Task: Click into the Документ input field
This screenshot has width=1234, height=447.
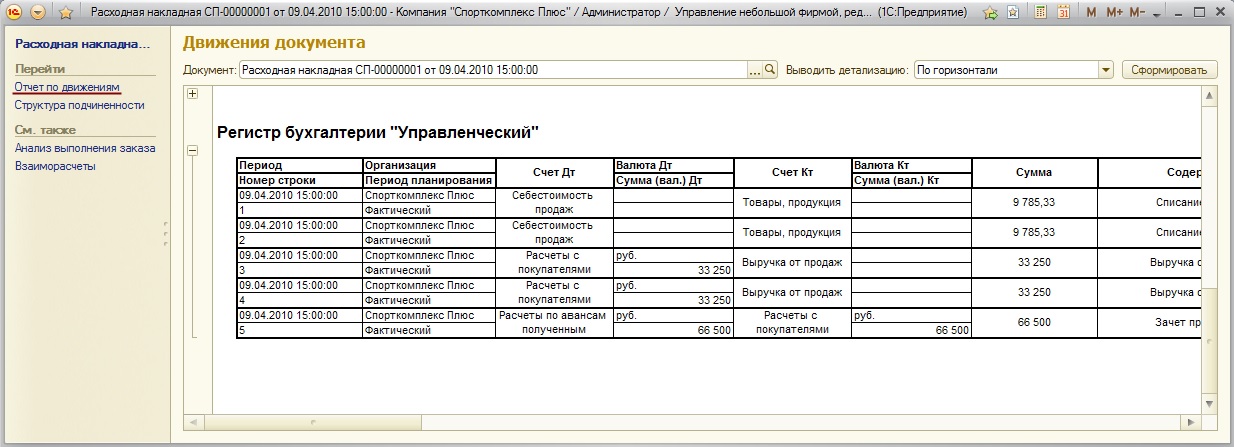Action: [494, 70]
